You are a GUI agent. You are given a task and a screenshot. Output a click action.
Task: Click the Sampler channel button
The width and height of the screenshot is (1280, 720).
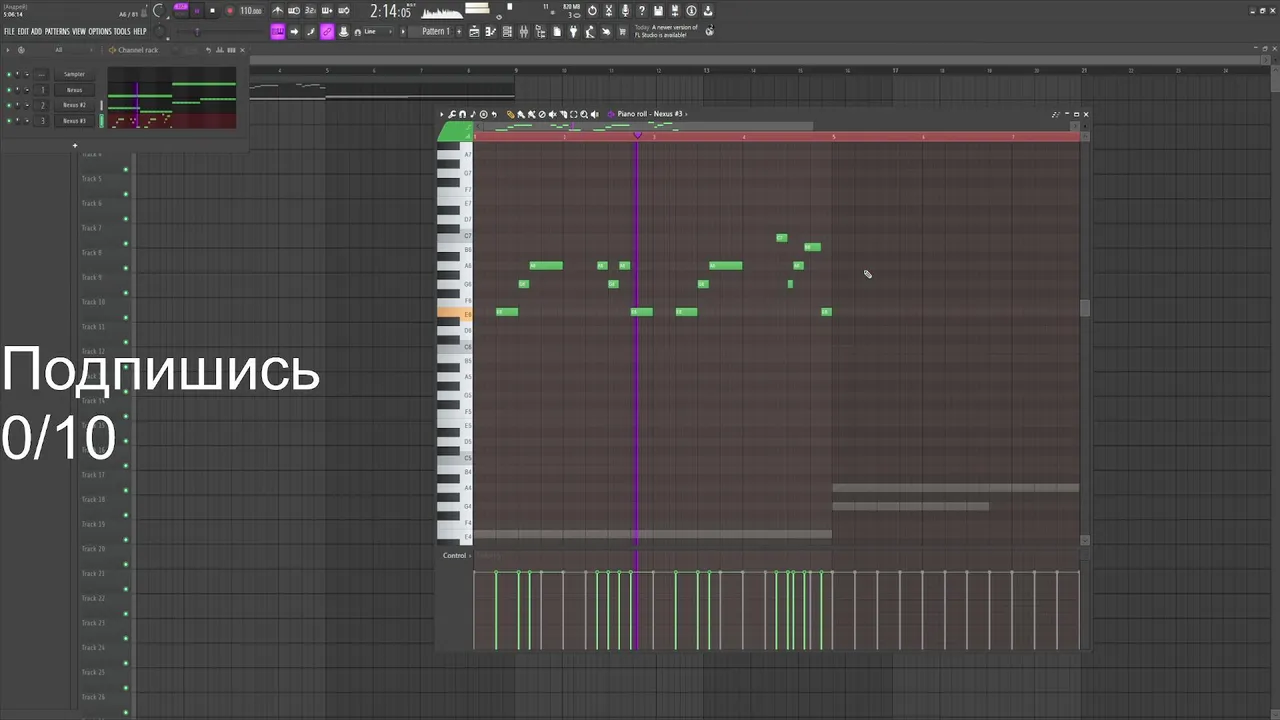[x=74, y=74]
